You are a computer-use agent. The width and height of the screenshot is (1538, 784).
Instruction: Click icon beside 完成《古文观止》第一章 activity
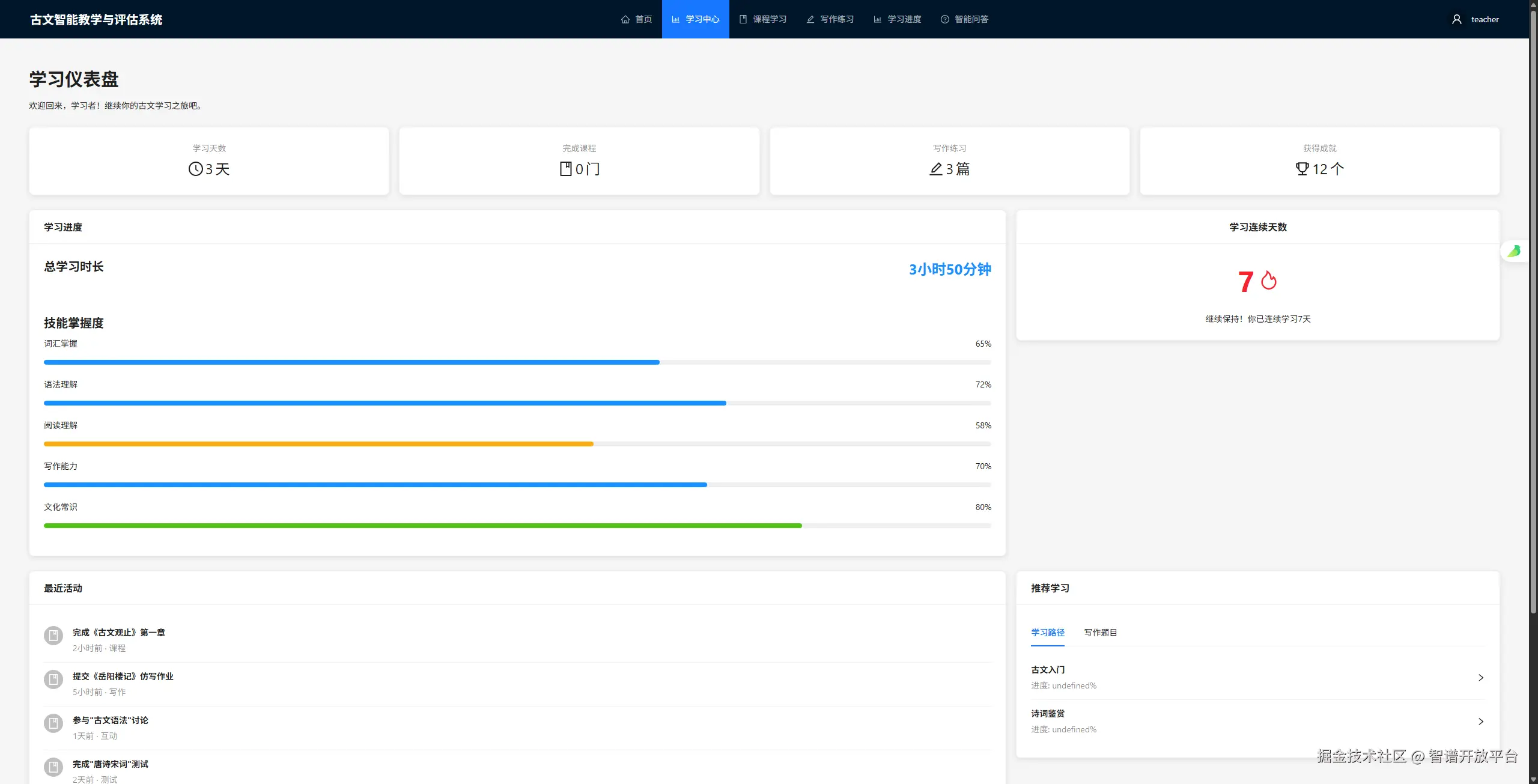click(x=53, y=636)
